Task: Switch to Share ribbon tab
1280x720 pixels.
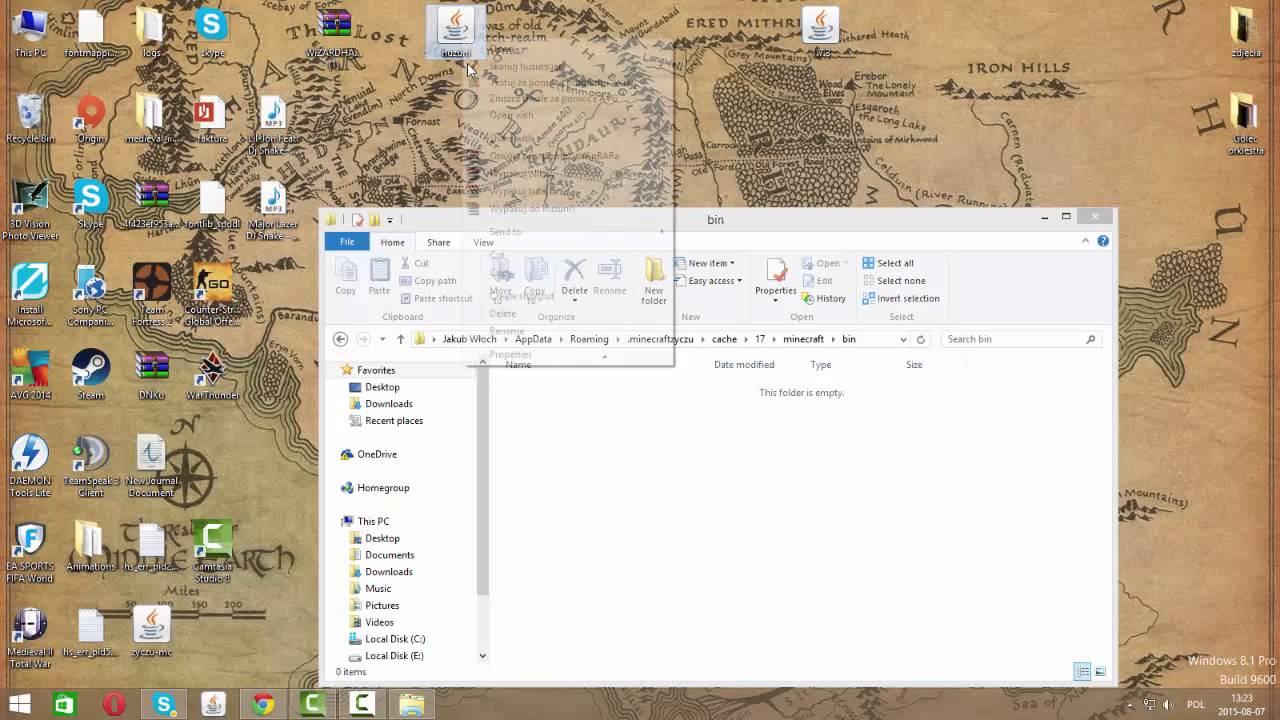Action: pos(438,242)
